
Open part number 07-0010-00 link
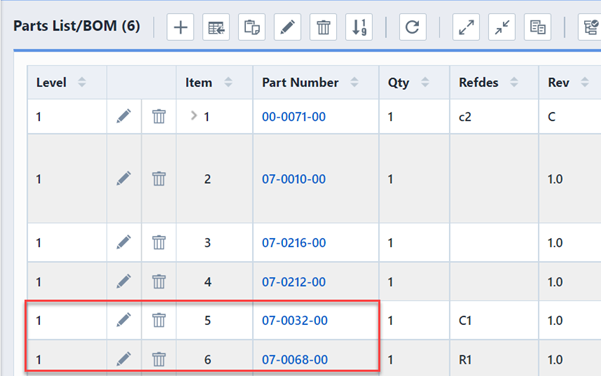point(294,179)
